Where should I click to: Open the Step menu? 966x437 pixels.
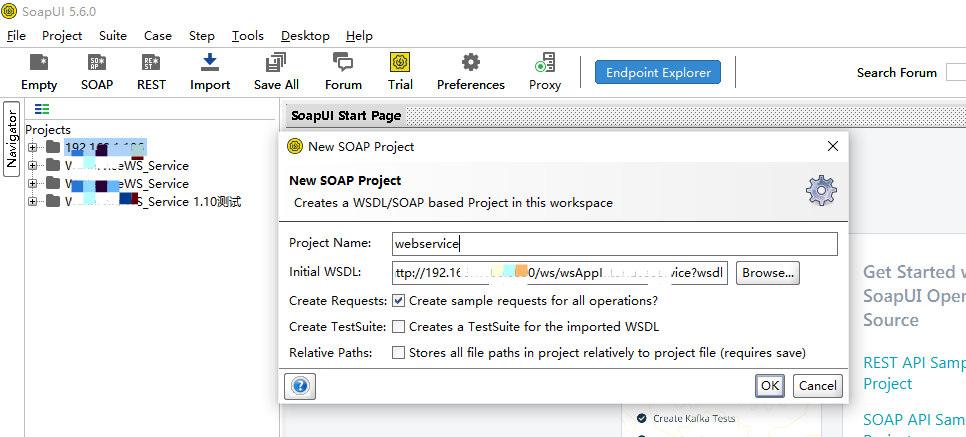click(x=201, y=36)
